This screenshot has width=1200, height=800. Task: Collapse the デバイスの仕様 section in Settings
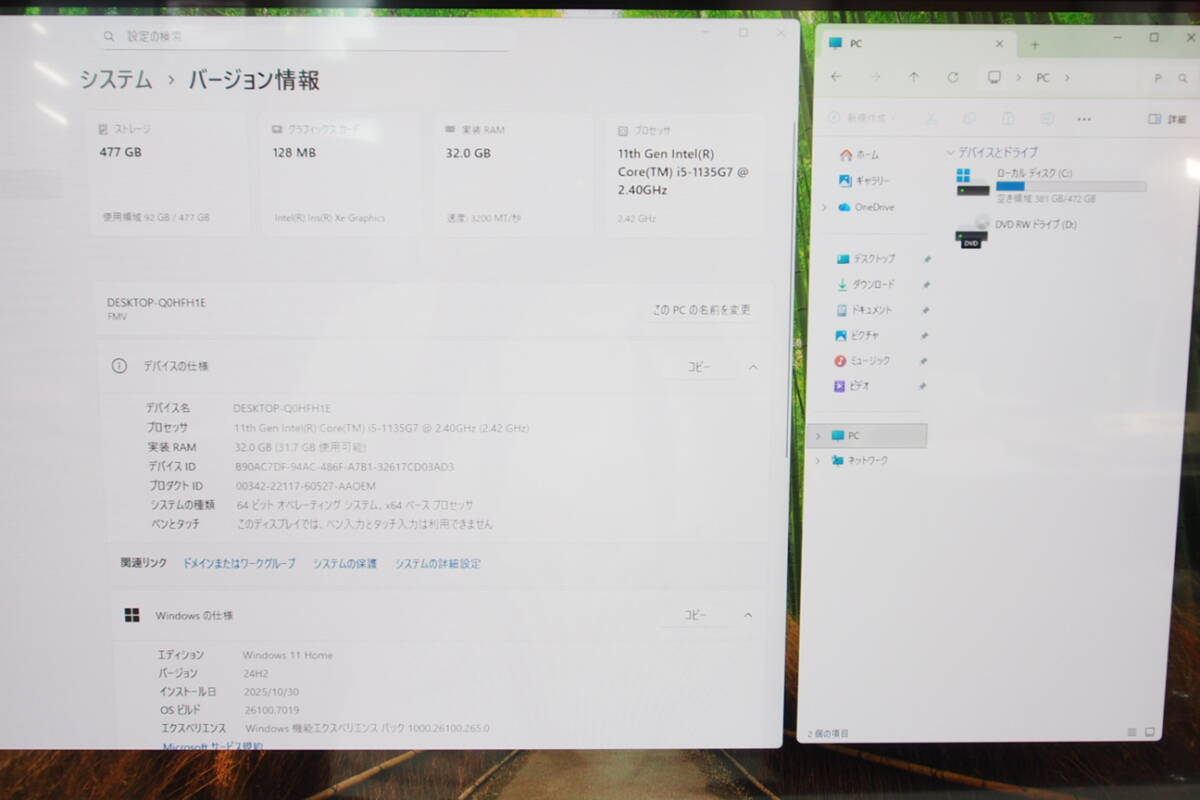(x=753, y=367)
